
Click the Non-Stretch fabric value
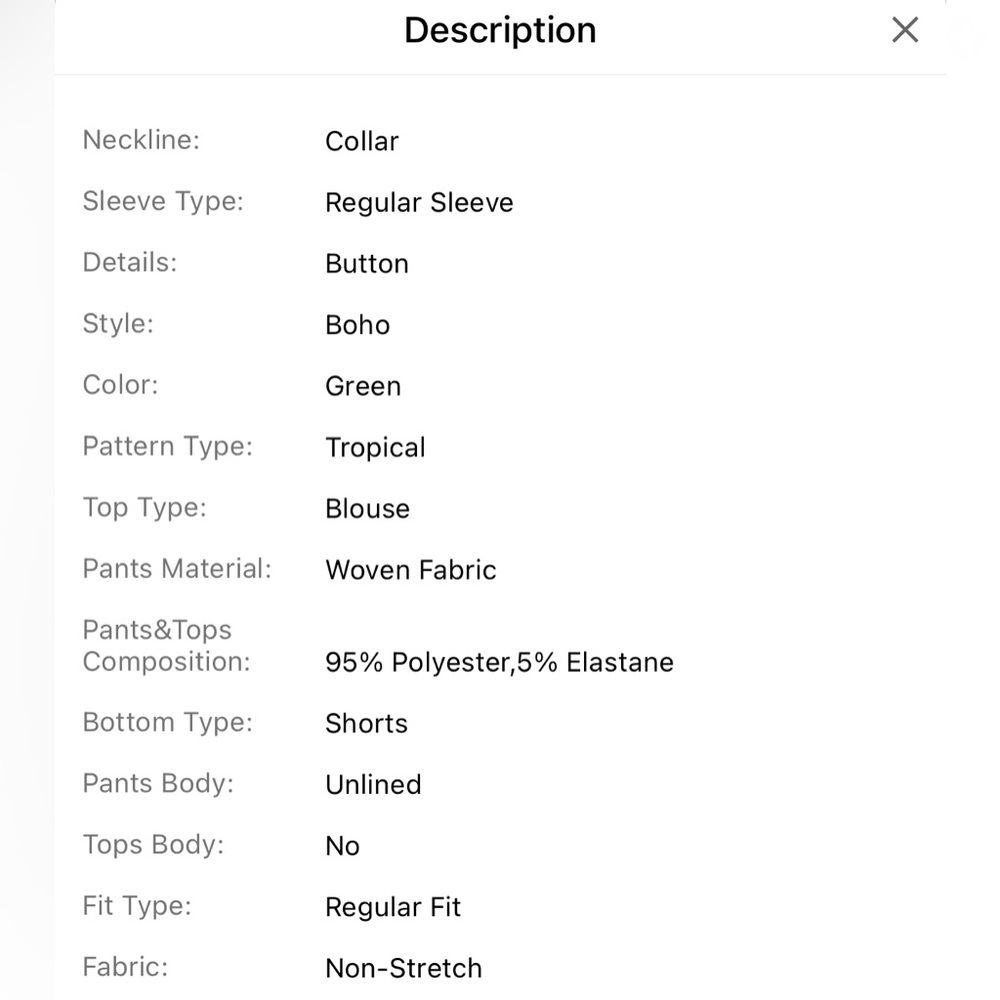404,969
